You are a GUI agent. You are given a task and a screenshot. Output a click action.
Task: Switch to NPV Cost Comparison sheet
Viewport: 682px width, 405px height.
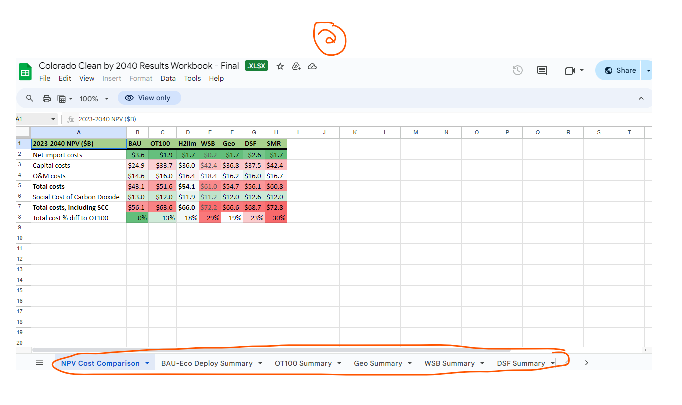(x=100, y=363)
